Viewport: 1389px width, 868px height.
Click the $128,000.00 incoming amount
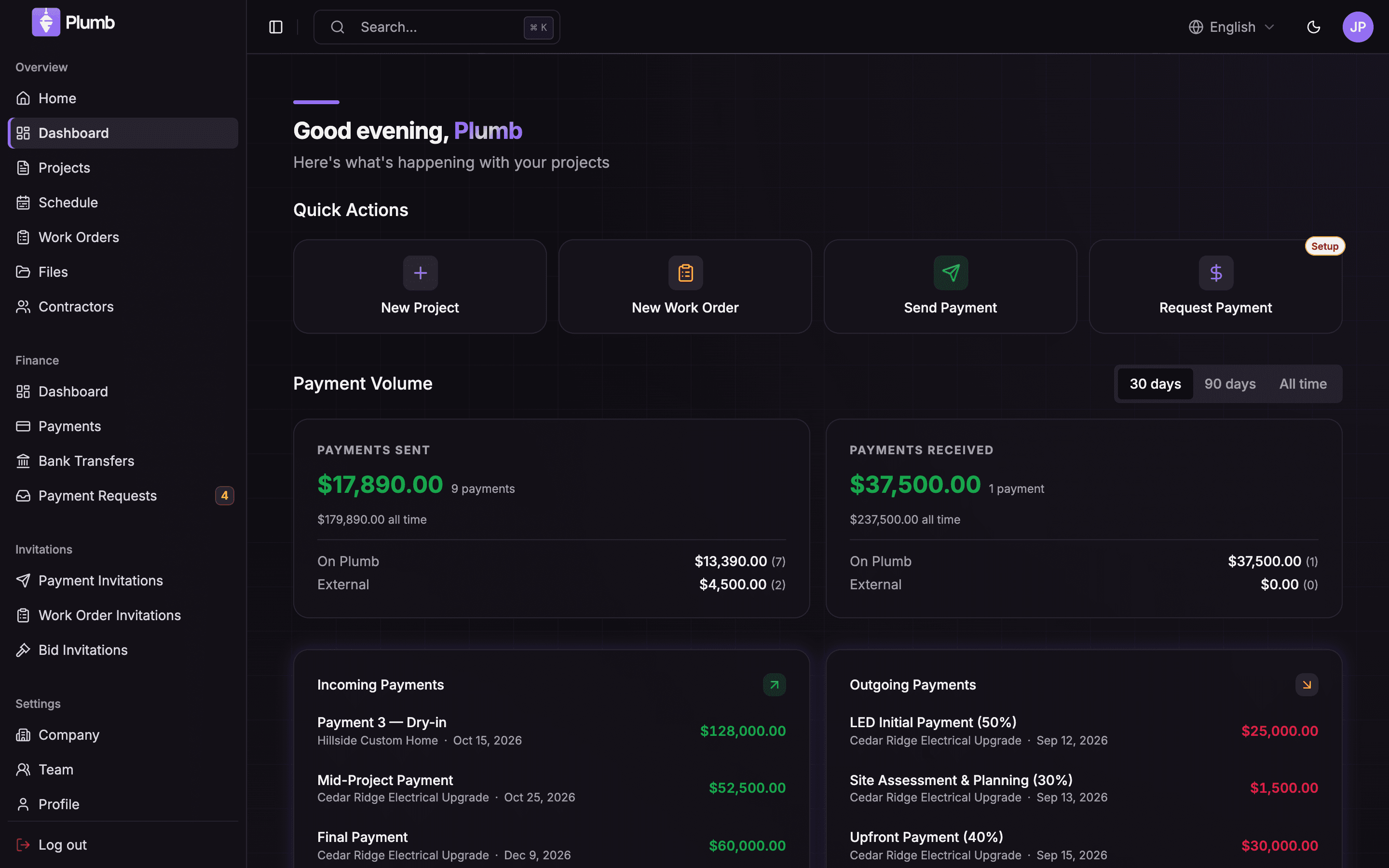[743, 731]
